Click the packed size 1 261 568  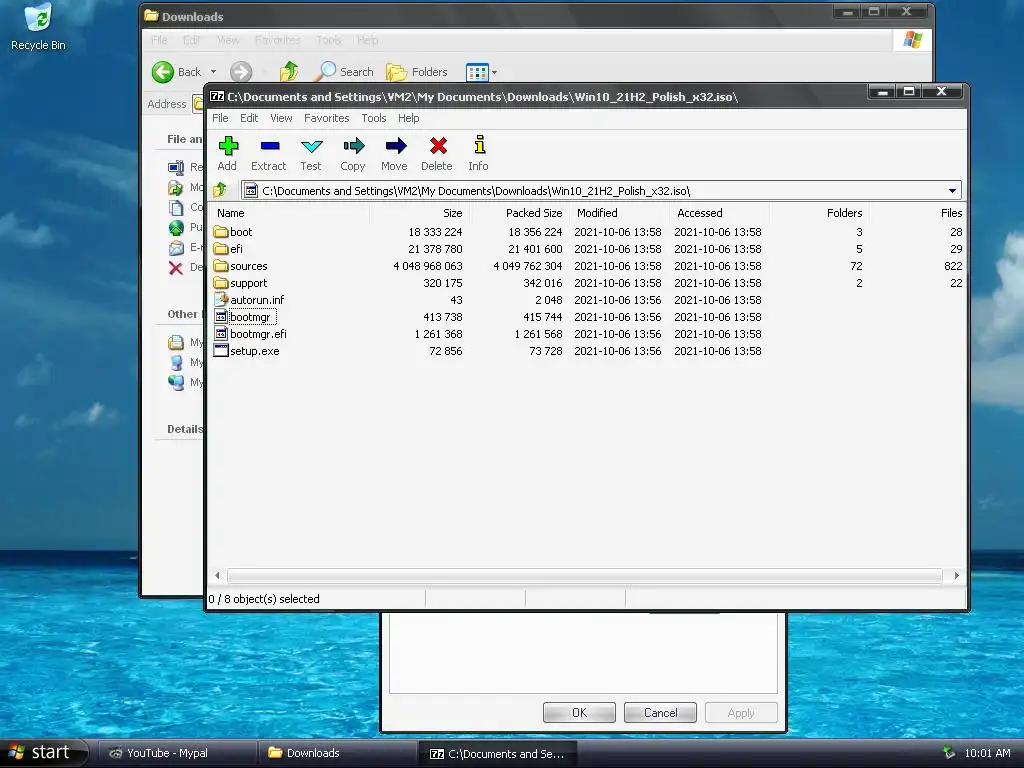point(538,334)
